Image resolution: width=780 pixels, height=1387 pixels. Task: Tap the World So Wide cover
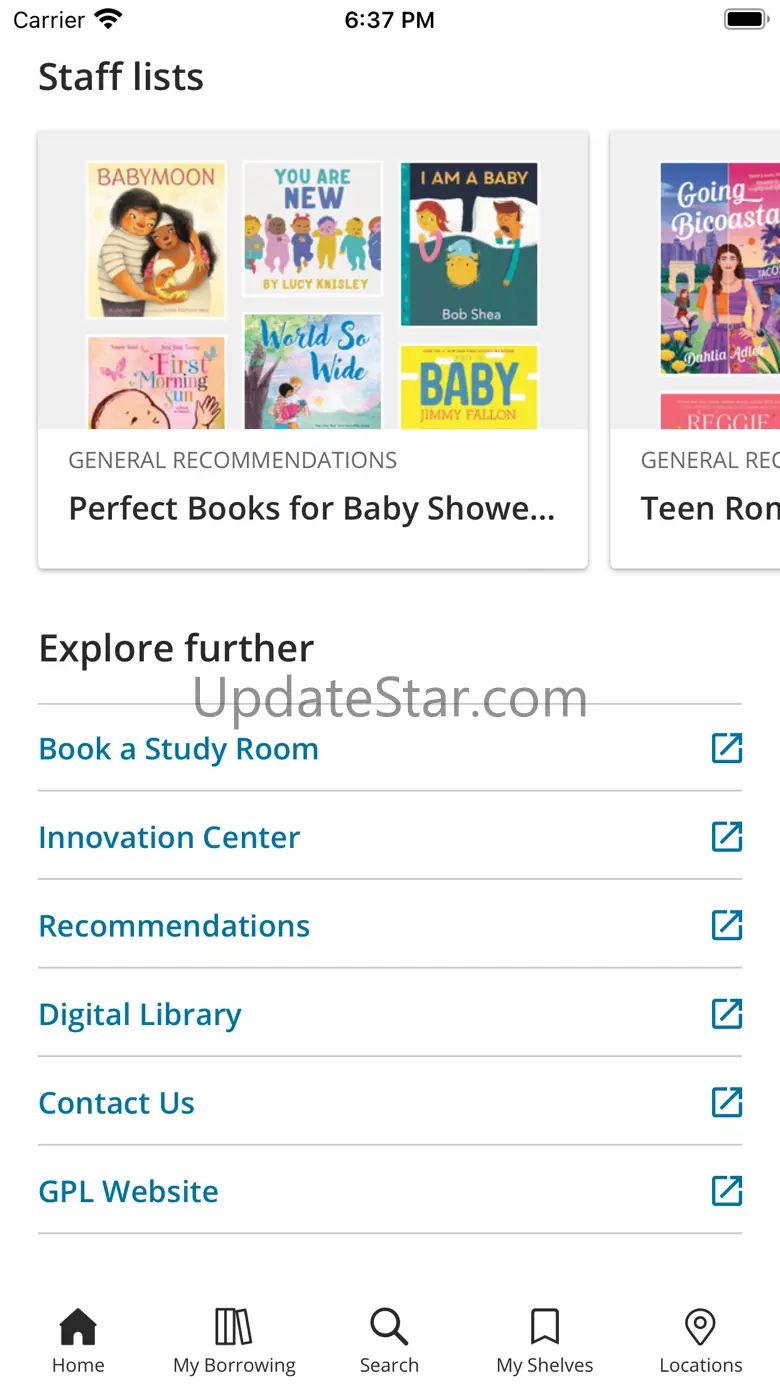pos(313,372)
